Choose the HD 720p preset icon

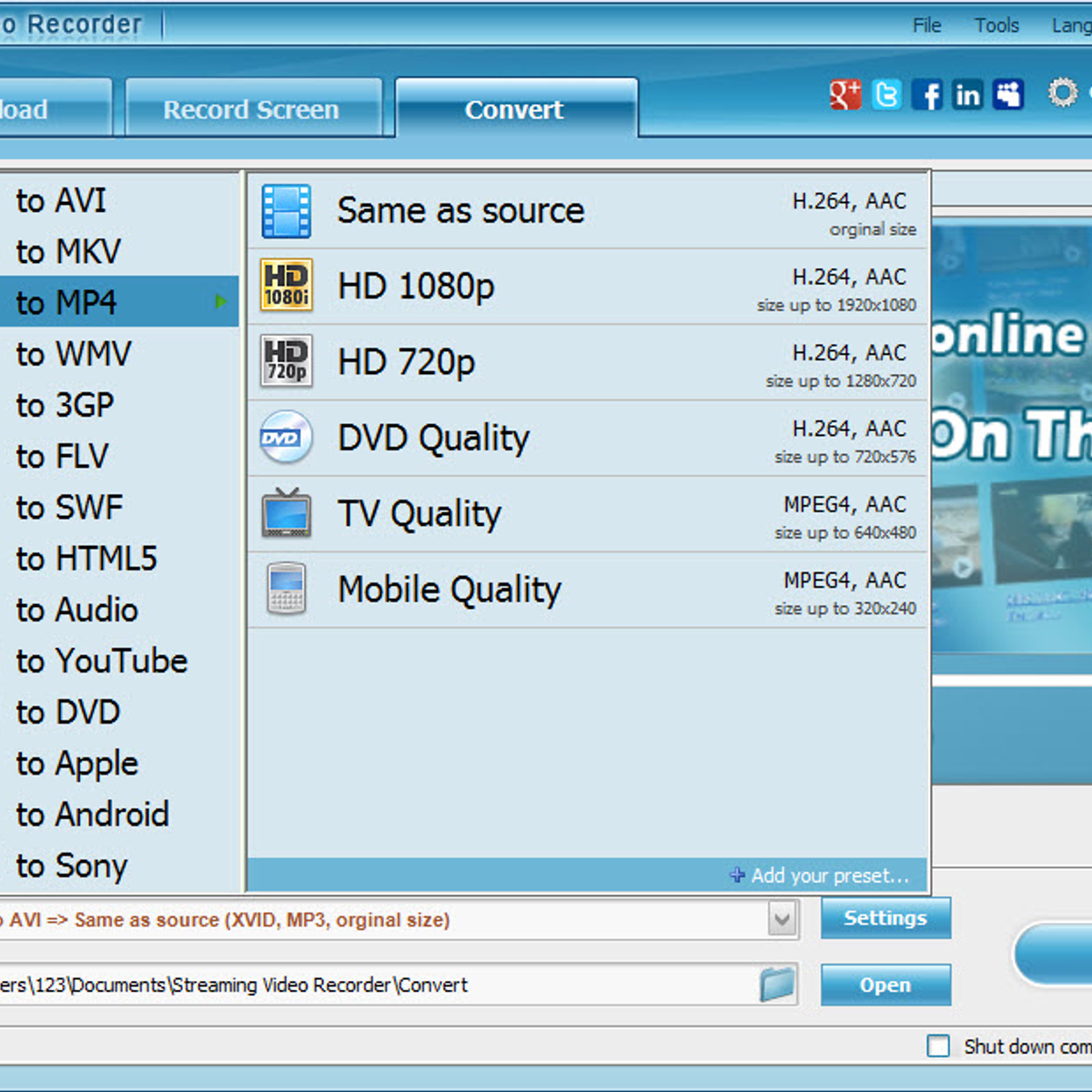point(287,362)
